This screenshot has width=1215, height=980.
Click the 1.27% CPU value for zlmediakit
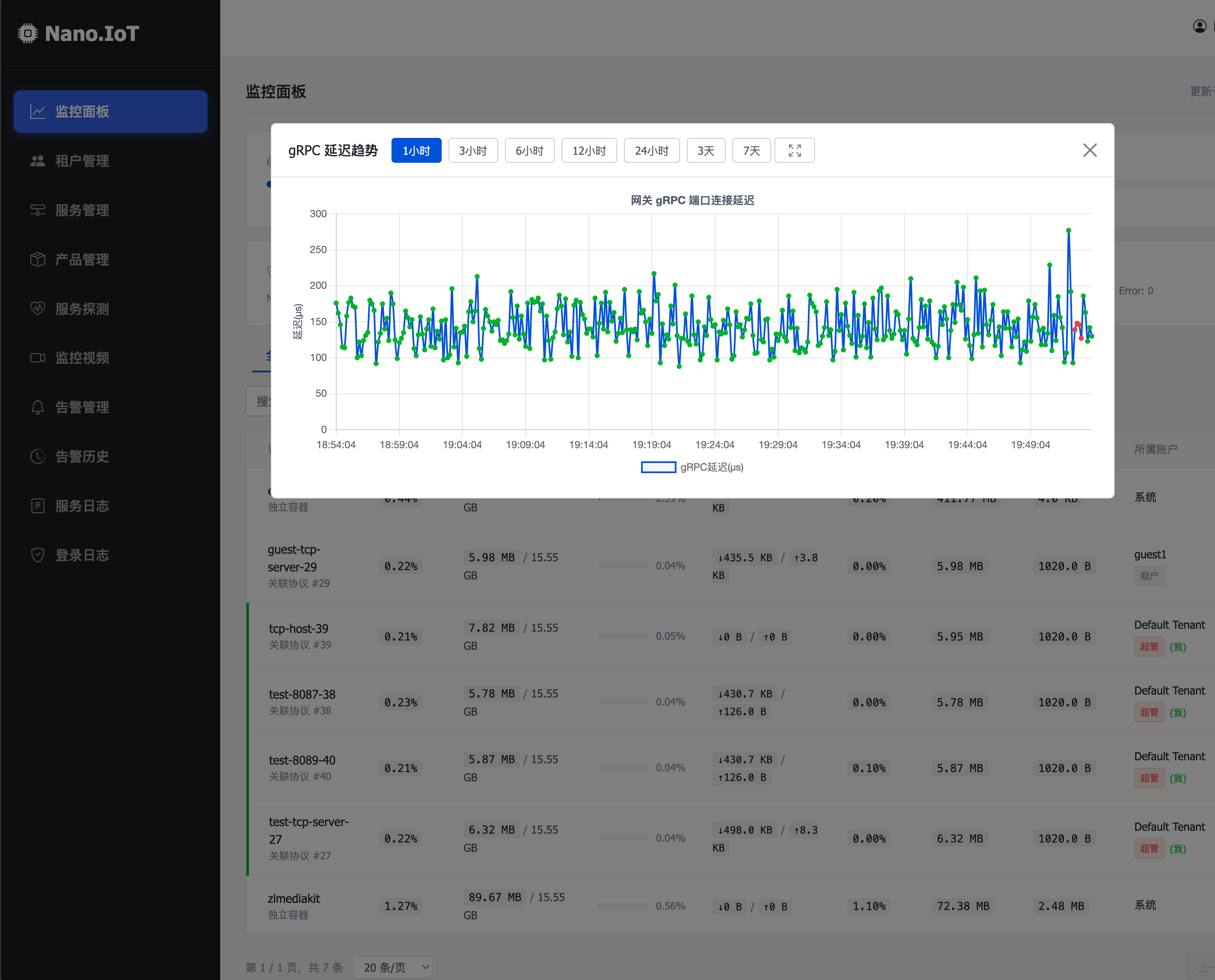401,906
